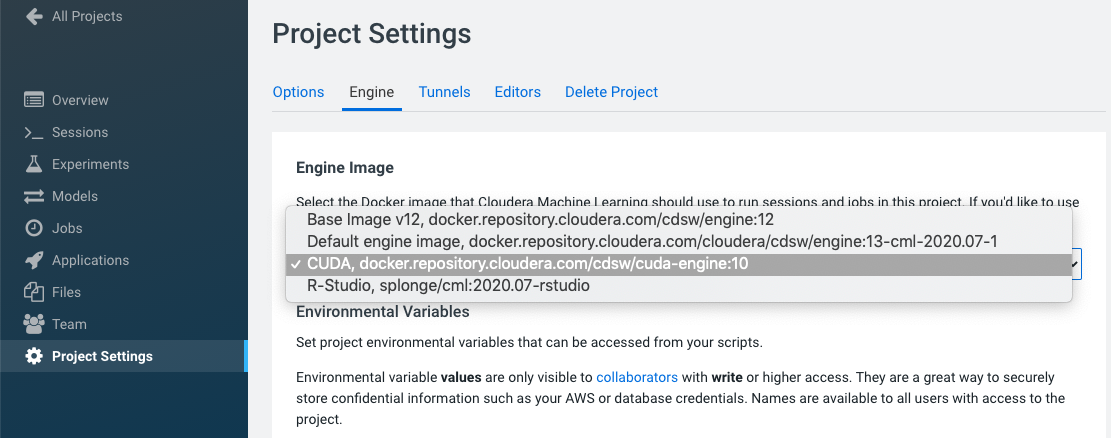Click the Models arrows icon
This screenshot has height=438, width=1111.
(x=34, y=196)
